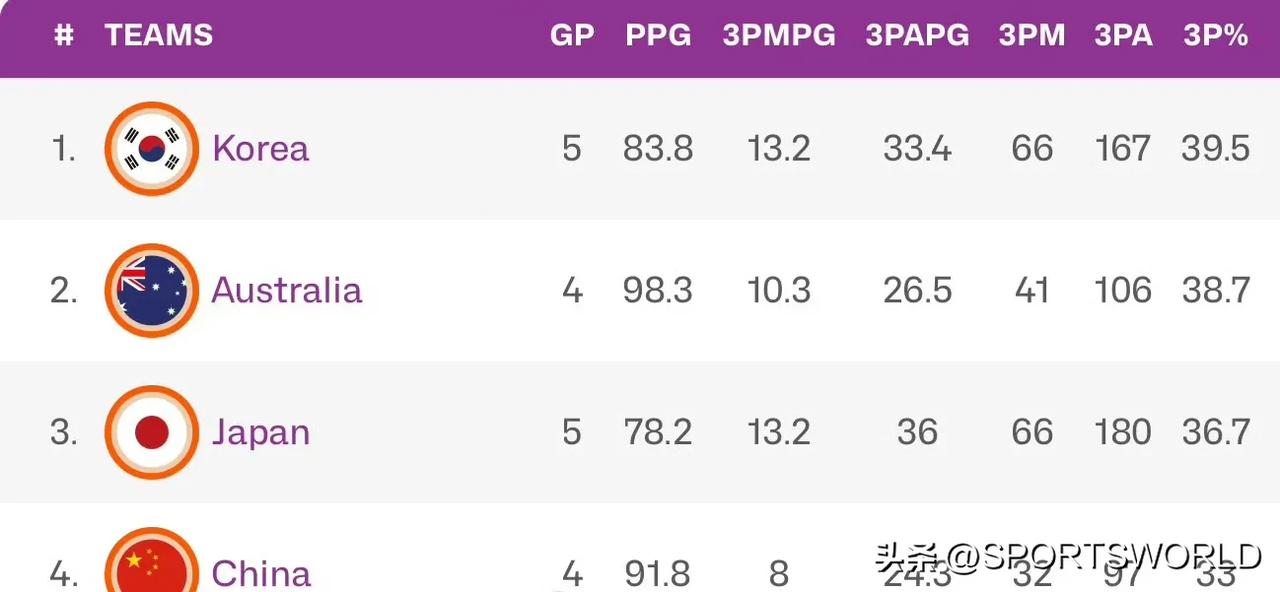Image resolution: width=1280 pixels, height=592 pixels.
Task: Sort table by the PPG column header
Action: click(658, 36)
